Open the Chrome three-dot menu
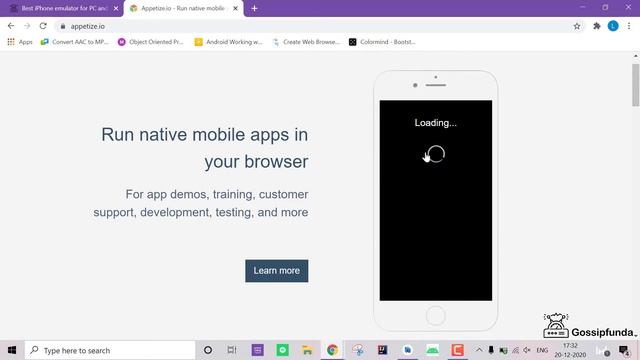The width and height of the screenshot is (640, 360). [x=629, y=26]
